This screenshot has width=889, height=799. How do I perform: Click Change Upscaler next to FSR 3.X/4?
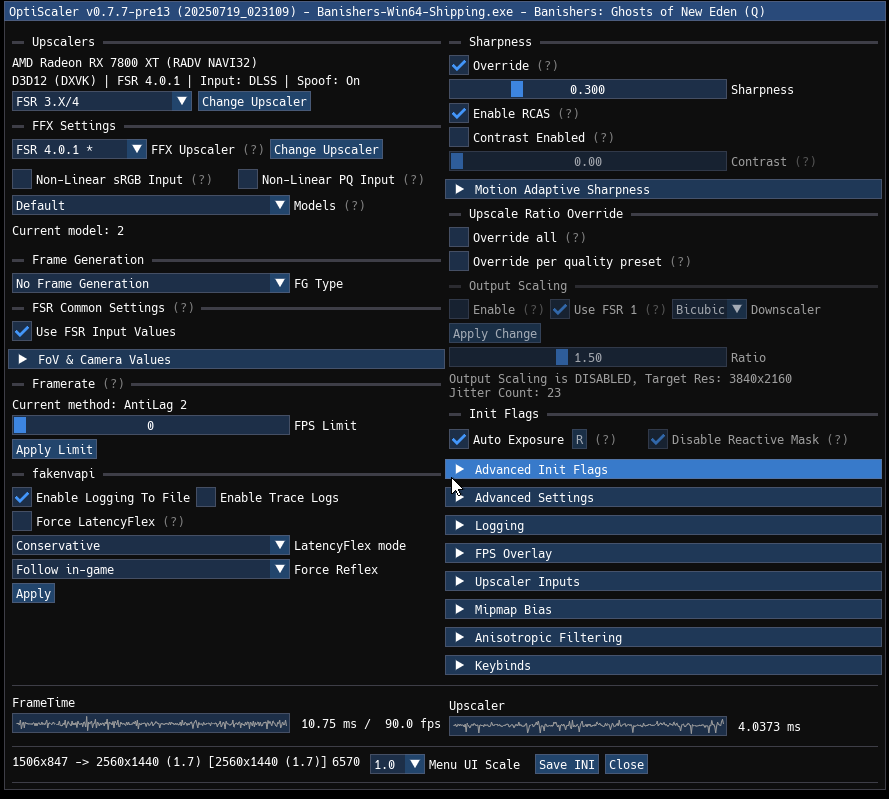[254, 102]
